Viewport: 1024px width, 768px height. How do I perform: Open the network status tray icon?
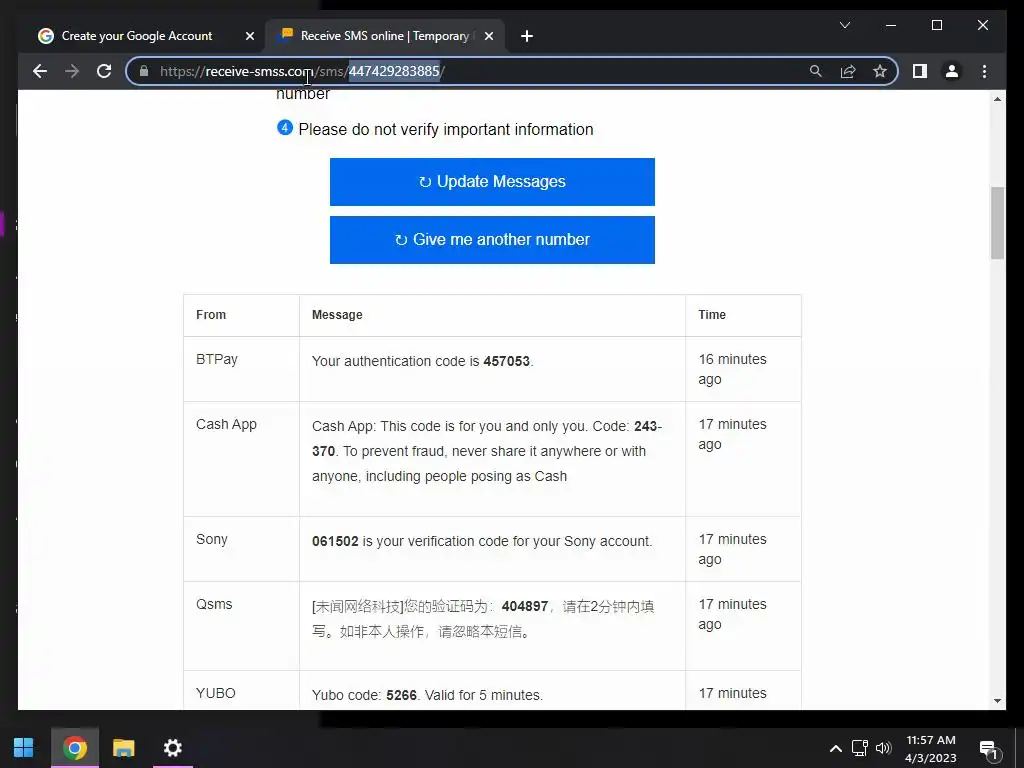point(859,748)
